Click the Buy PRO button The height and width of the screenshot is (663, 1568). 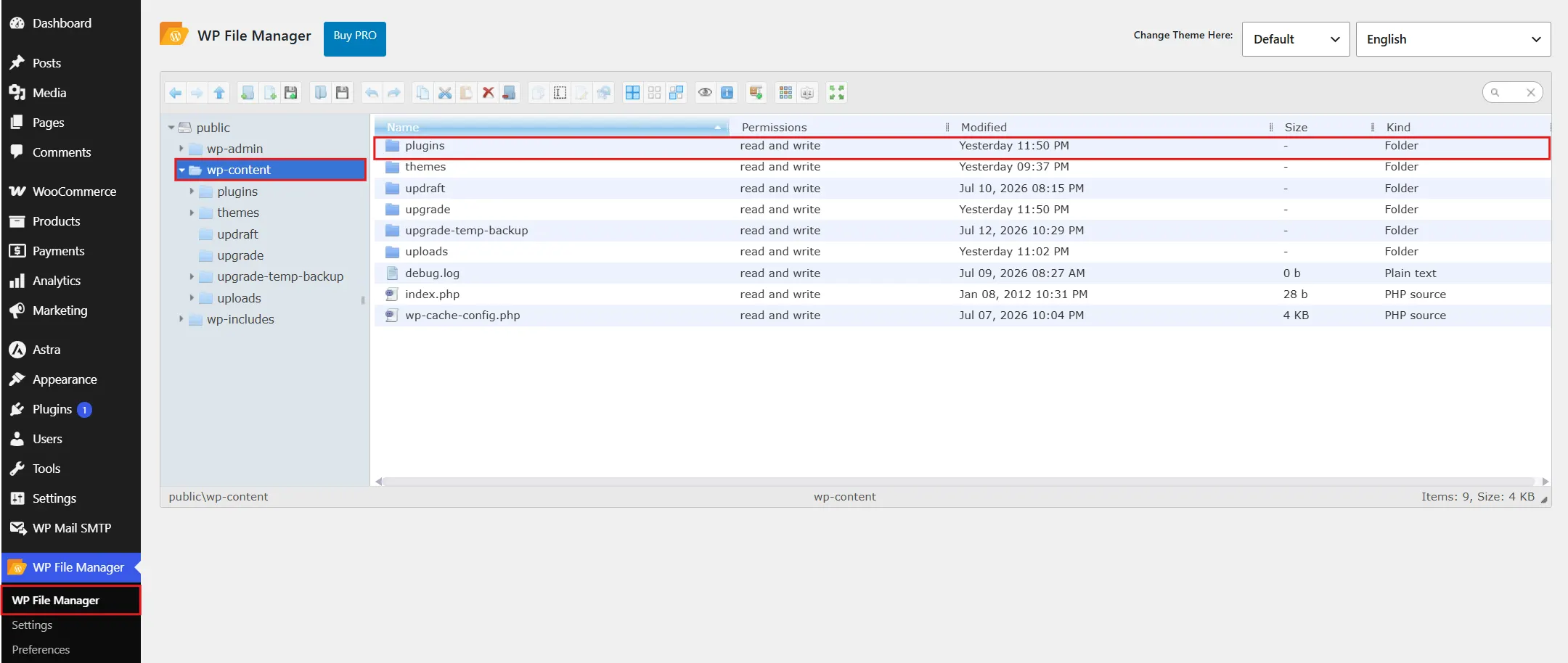tap(355, 38)
